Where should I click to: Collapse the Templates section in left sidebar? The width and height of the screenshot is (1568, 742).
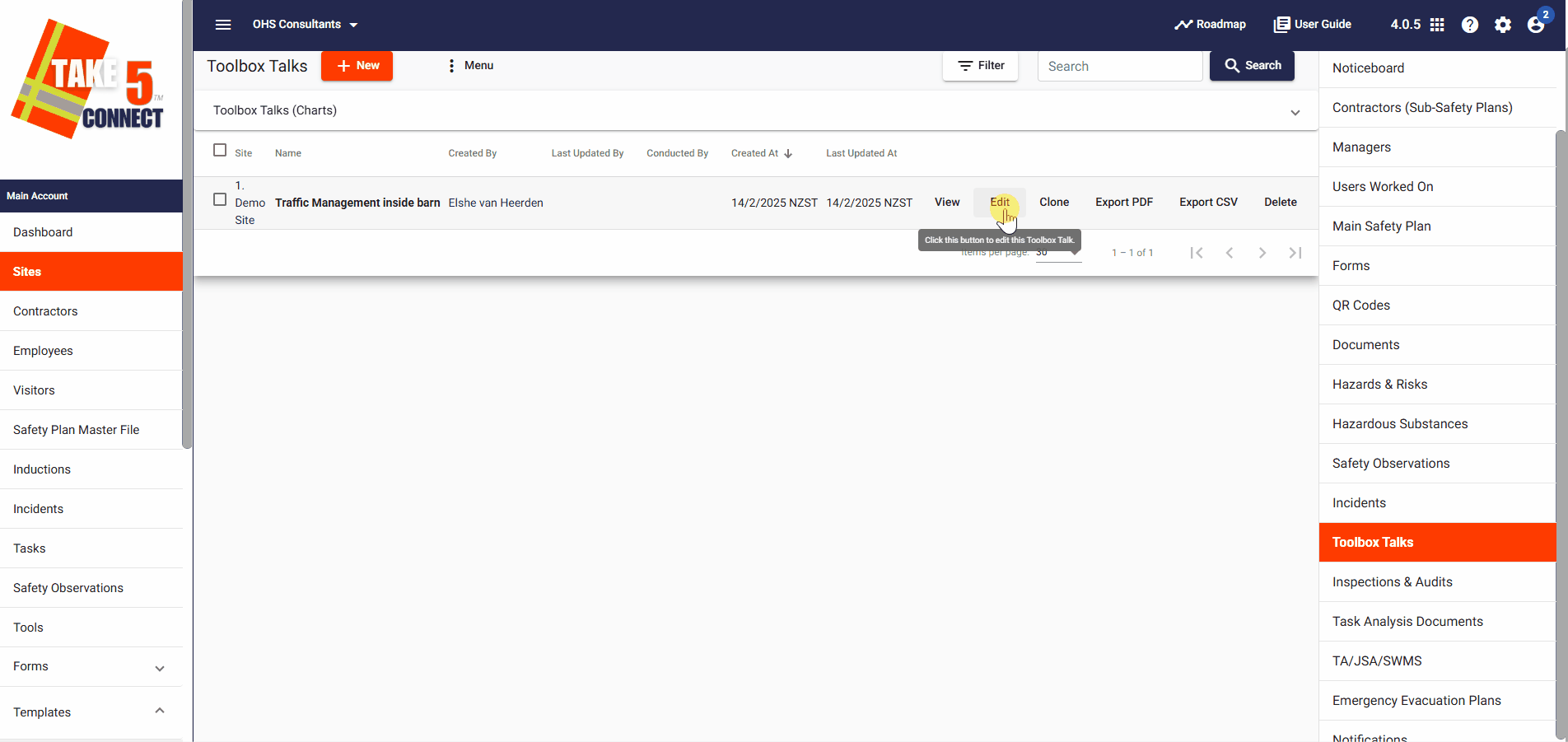160,711
